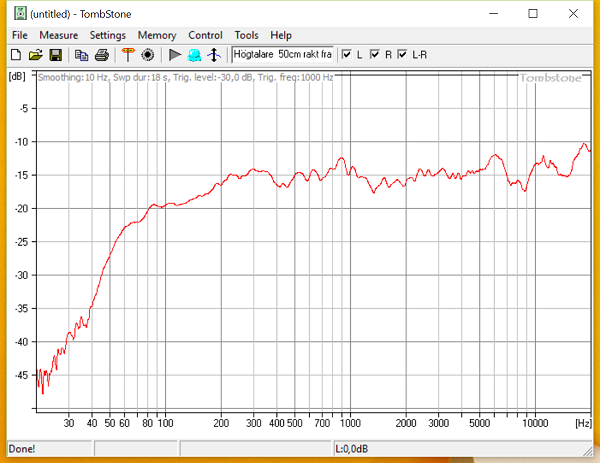This screenshot has height=463, width=600.
Task: Open the Help menu
Action: tap(281, 35)
